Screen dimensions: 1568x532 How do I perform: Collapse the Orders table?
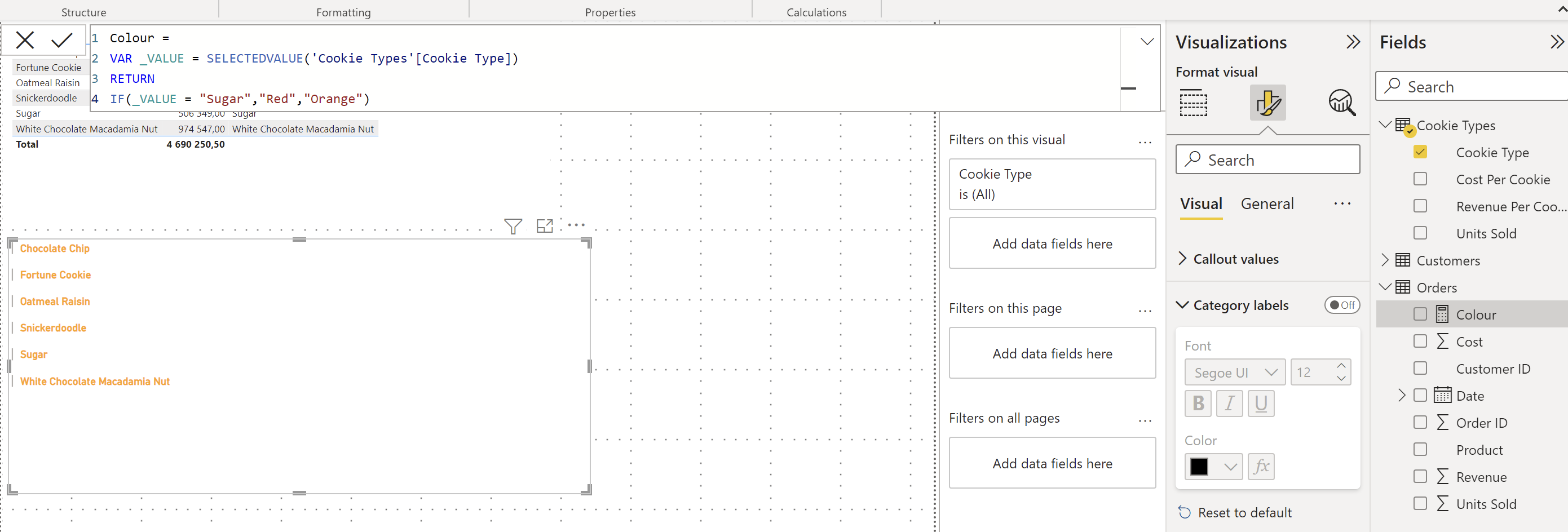click(1385, 287)
